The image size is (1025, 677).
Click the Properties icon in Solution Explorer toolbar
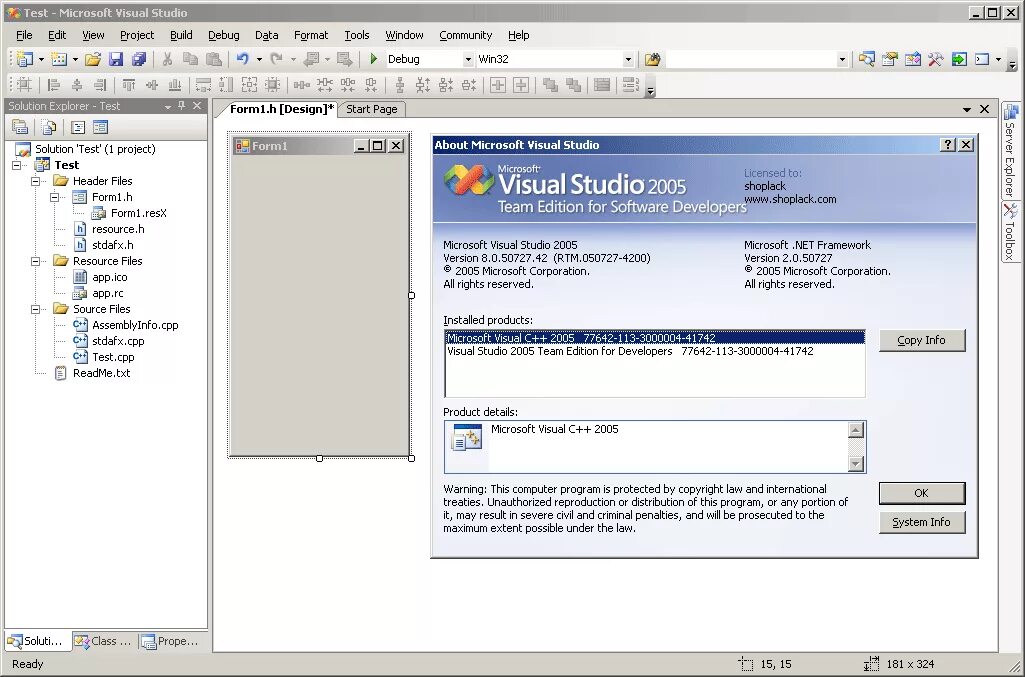tap(20, 127)
